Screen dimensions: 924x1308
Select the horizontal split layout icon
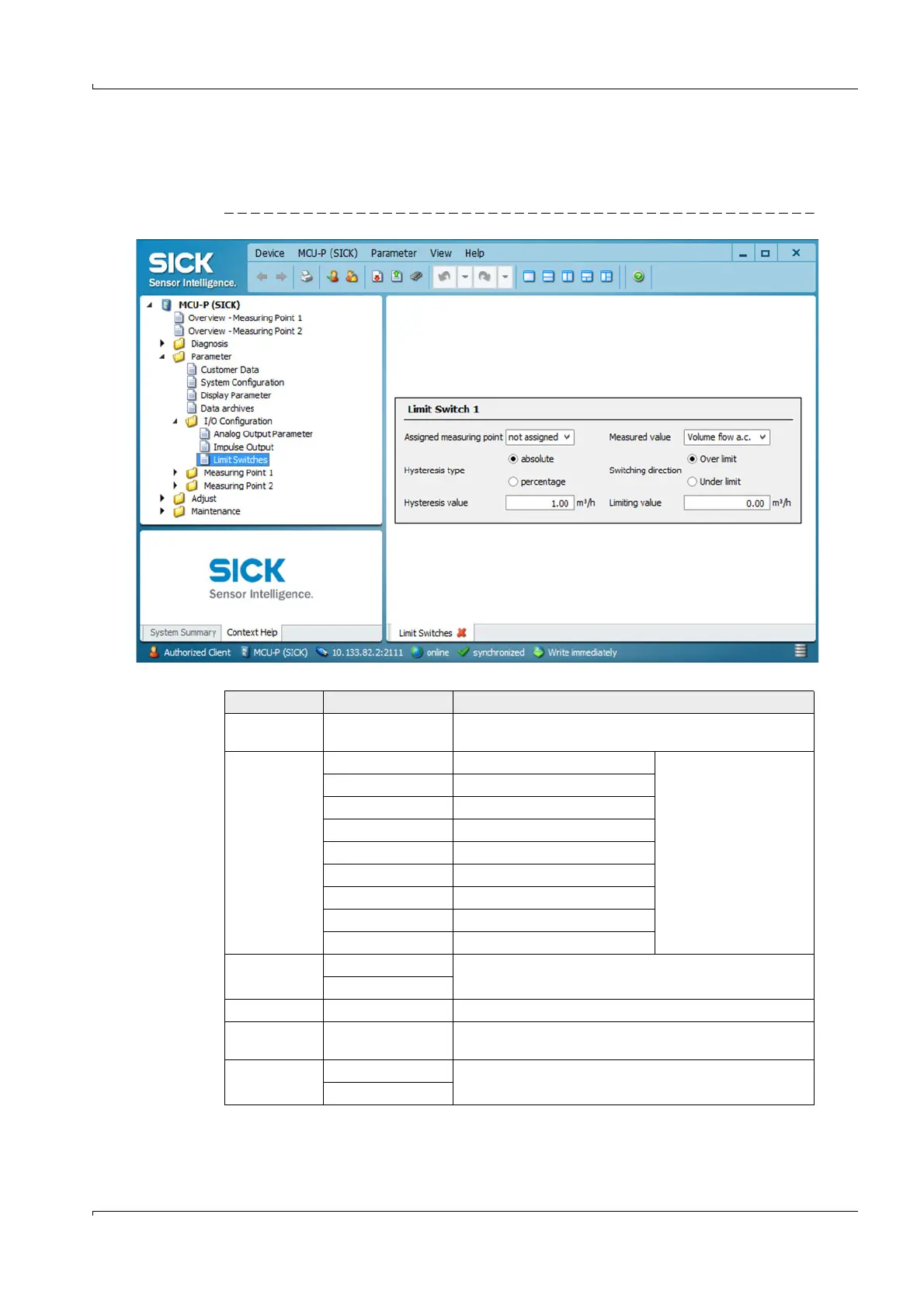tap(548, 277)
